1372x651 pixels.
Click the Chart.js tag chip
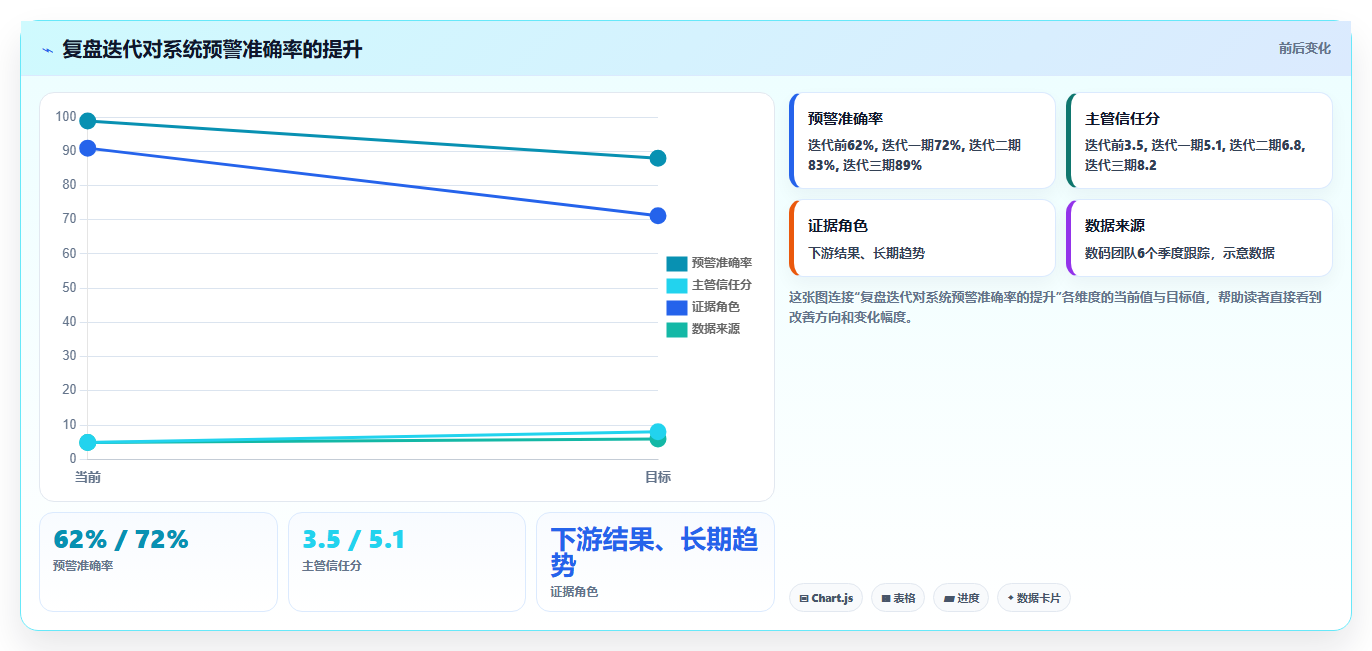coord(826,598)
